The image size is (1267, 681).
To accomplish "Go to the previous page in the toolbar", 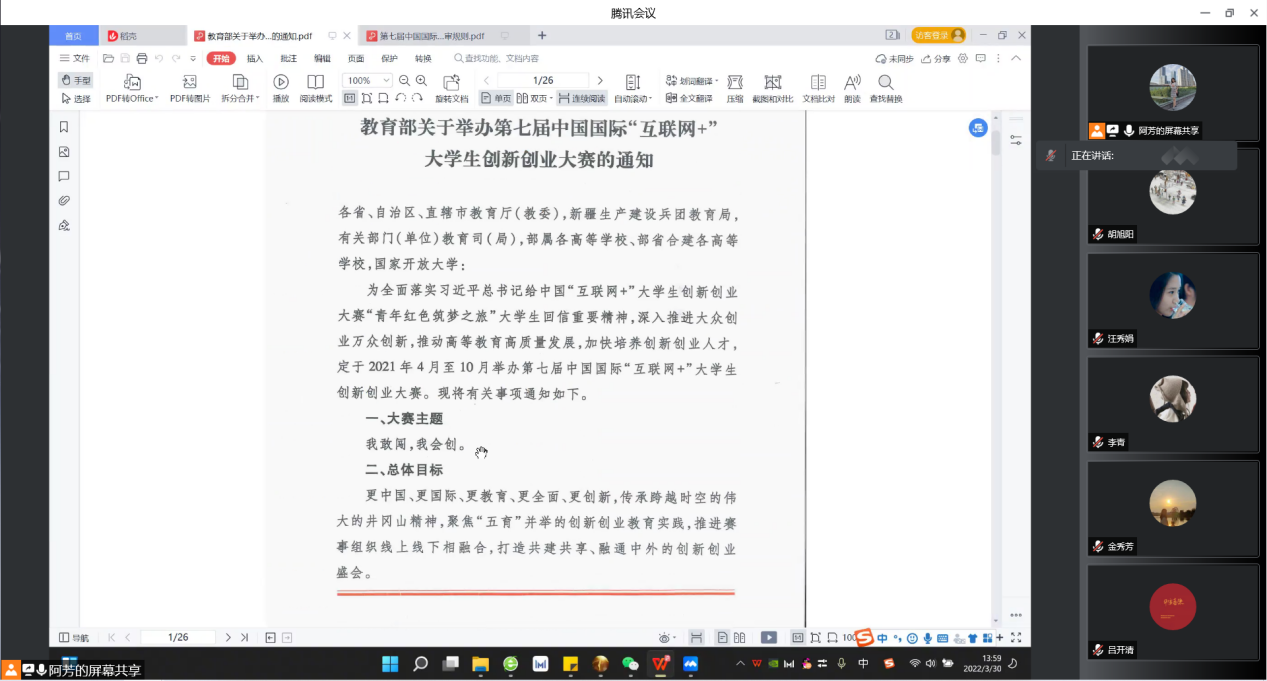I will (x=486, y=80).
